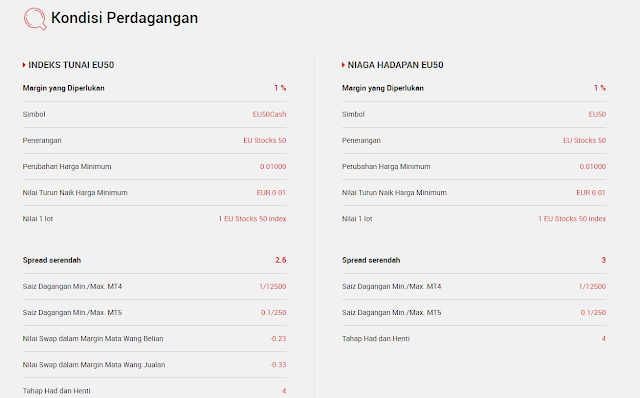The image size is (640, 398).
Task: Click 0.01000 value in Niaga Hadapan
Action: (x=593, y=167)
